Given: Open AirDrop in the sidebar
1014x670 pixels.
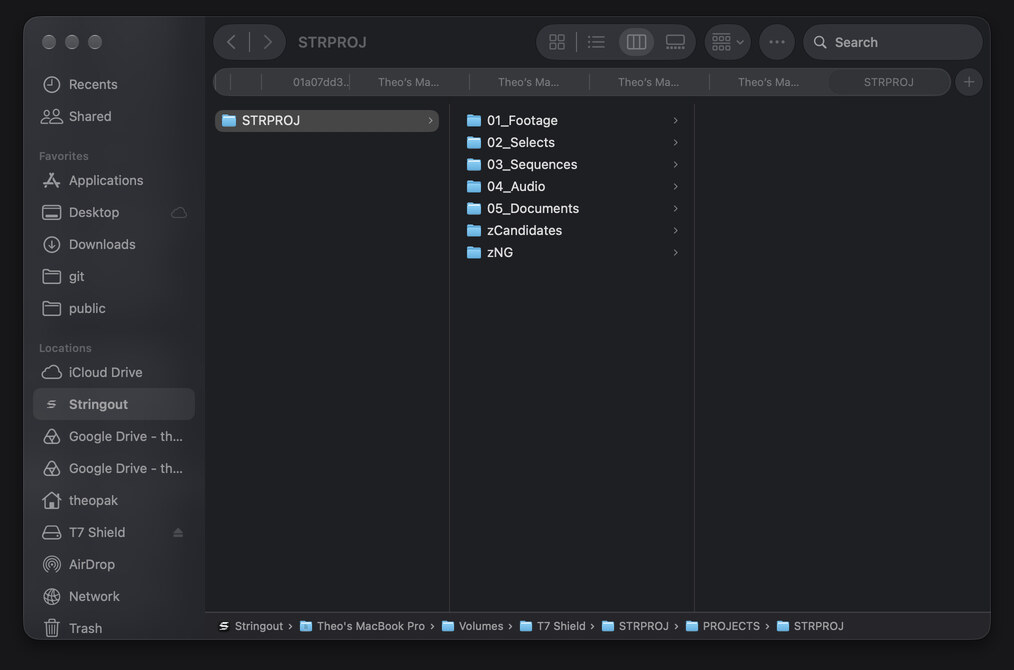Looking at the screenshot, I should pyautogui.click(x=114, y=565).
